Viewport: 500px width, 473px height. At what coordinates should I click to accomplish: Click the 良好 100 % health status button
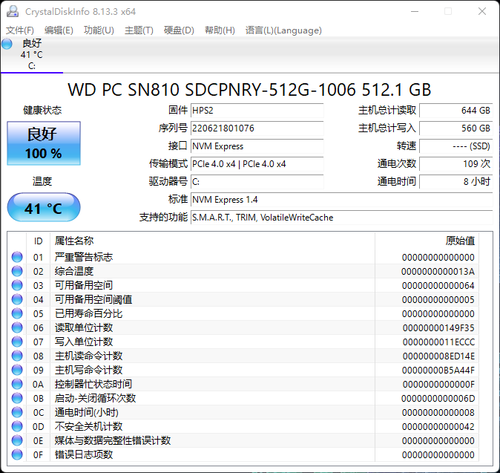coord(44,143)
